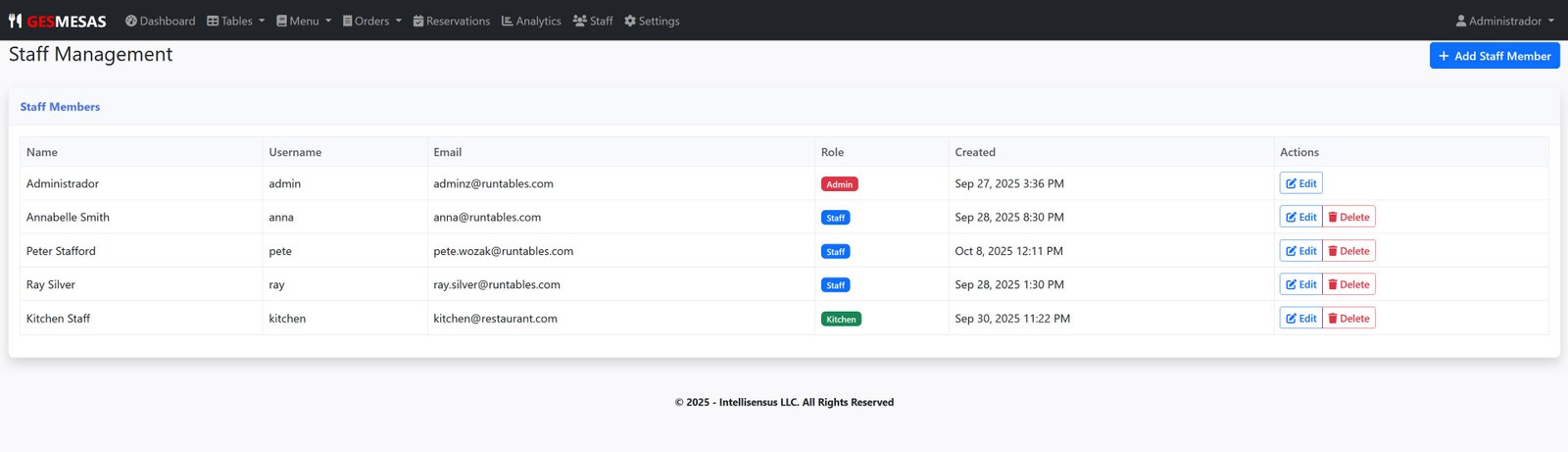The image size is (1568, 452).
Task: Delete the Peter Stafford staff member
Action: [1348, 251]
